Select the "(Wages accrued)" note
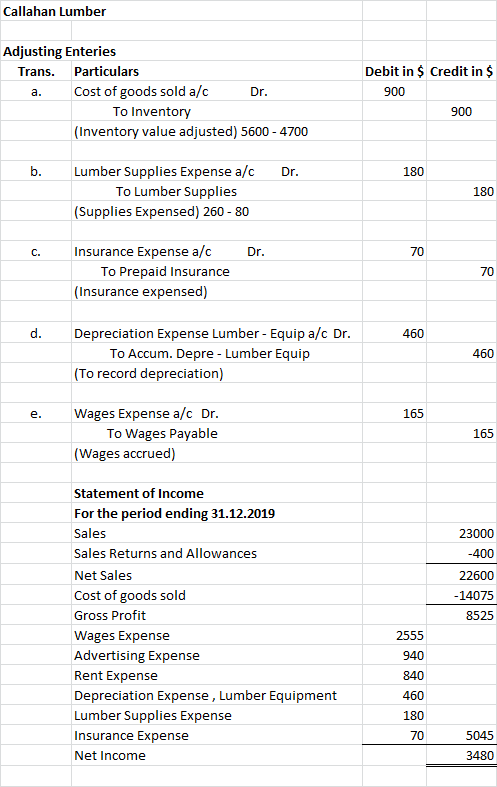Viewport: 497px width, 787px height. [125, 454]
